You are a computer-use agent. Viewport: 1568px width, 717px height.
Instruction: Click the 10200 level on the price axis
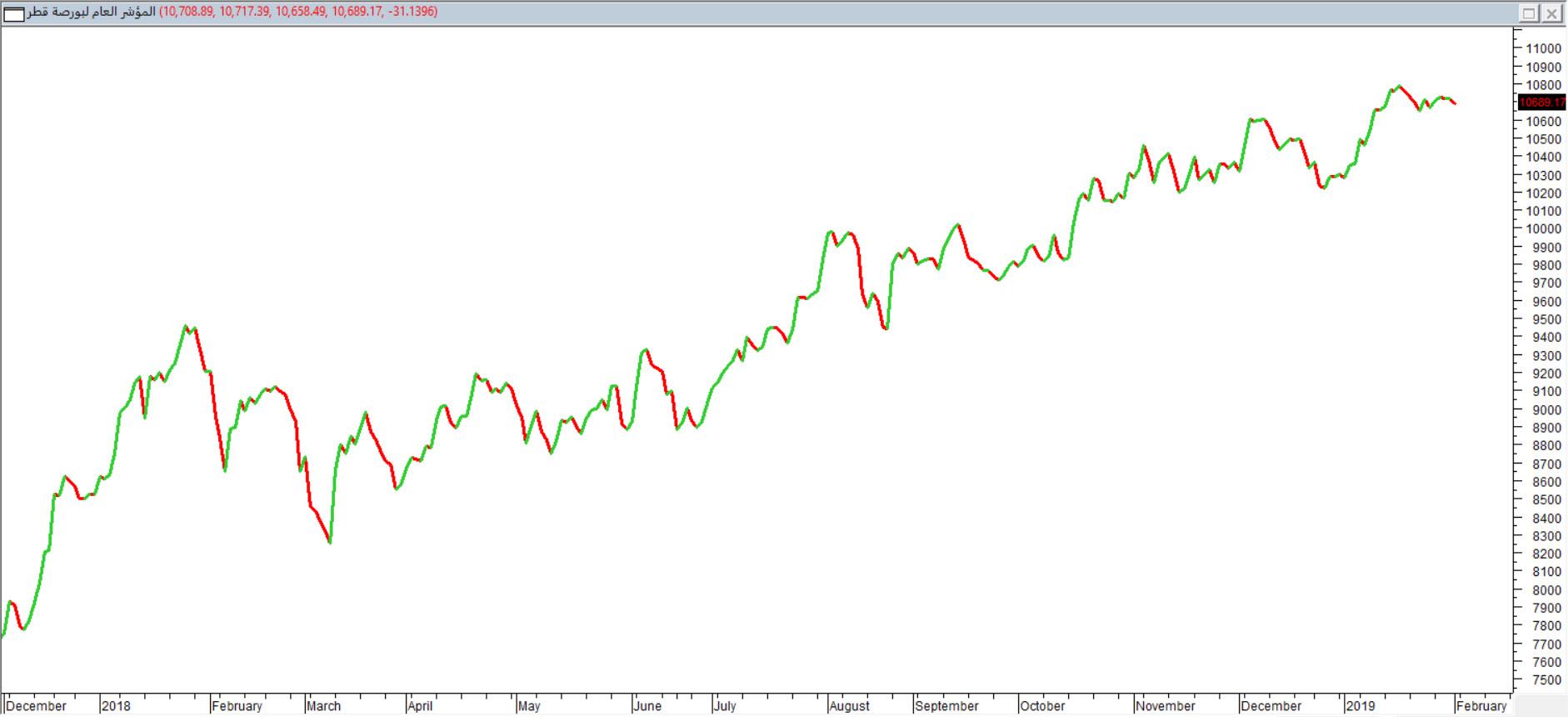pos(1543,193)
